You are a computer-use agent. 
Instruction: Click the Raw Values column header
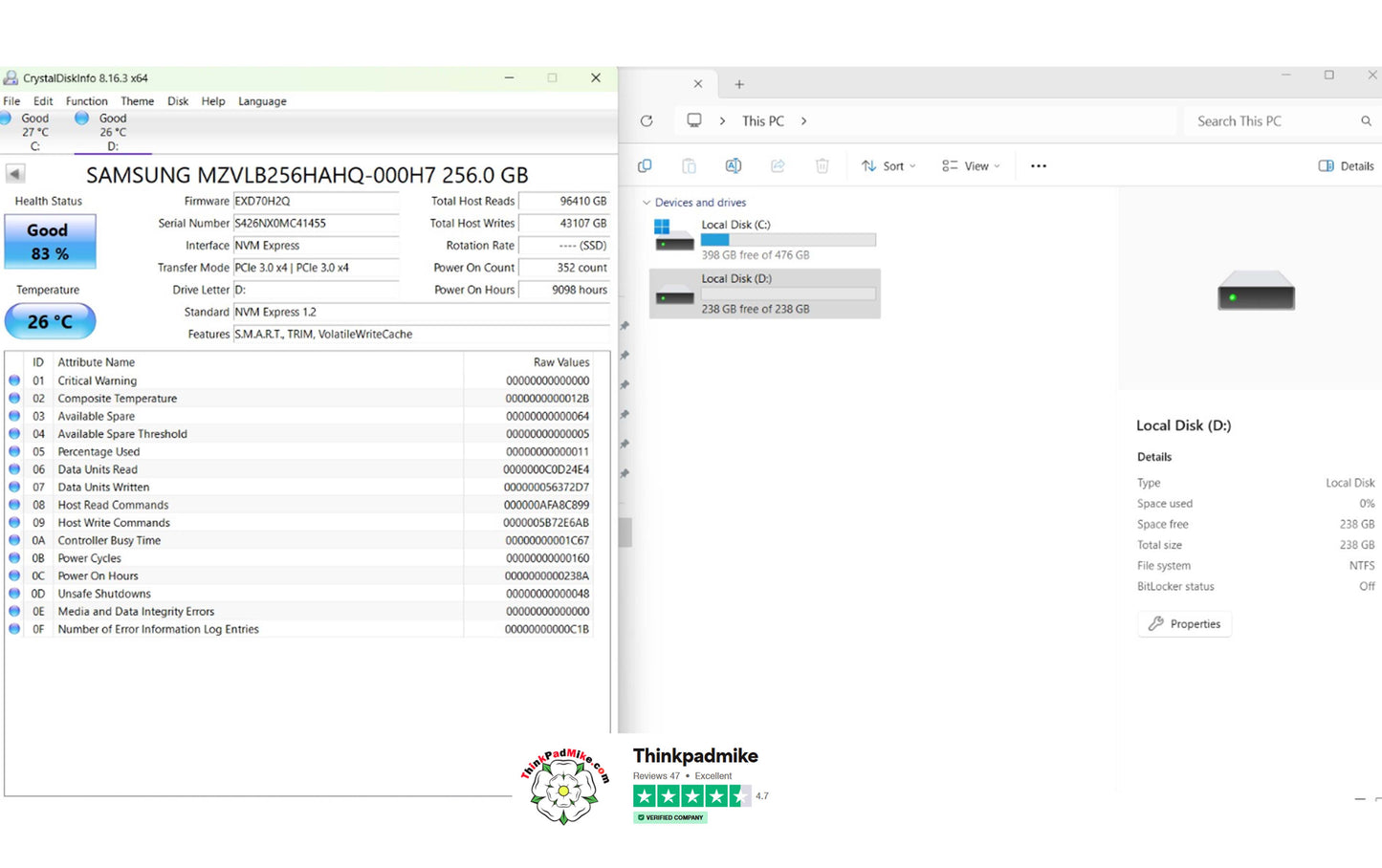(x=561, y=362)
